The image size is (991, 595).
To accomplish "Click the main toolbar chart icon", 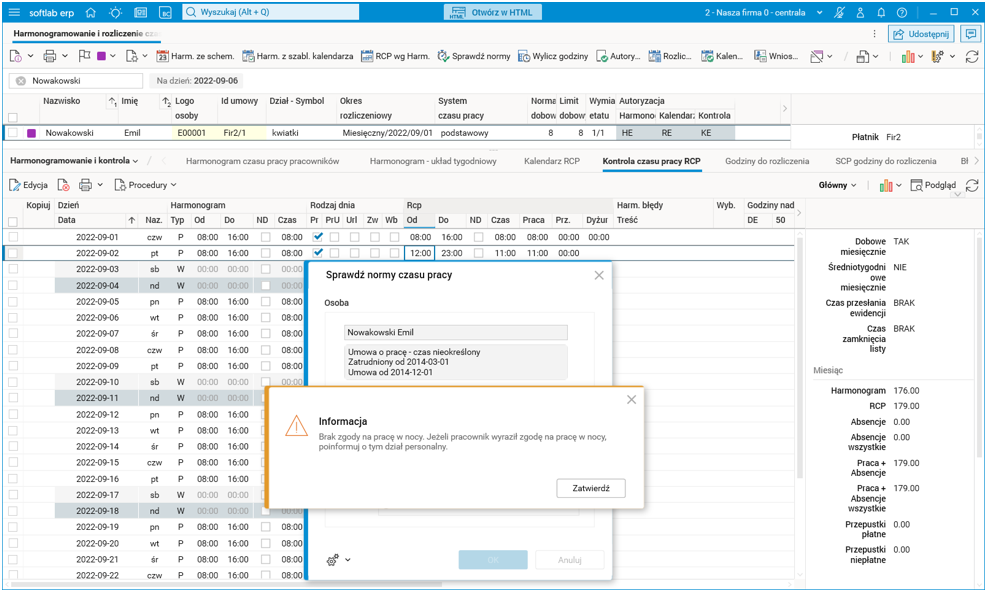I will (x=908, y=57).
